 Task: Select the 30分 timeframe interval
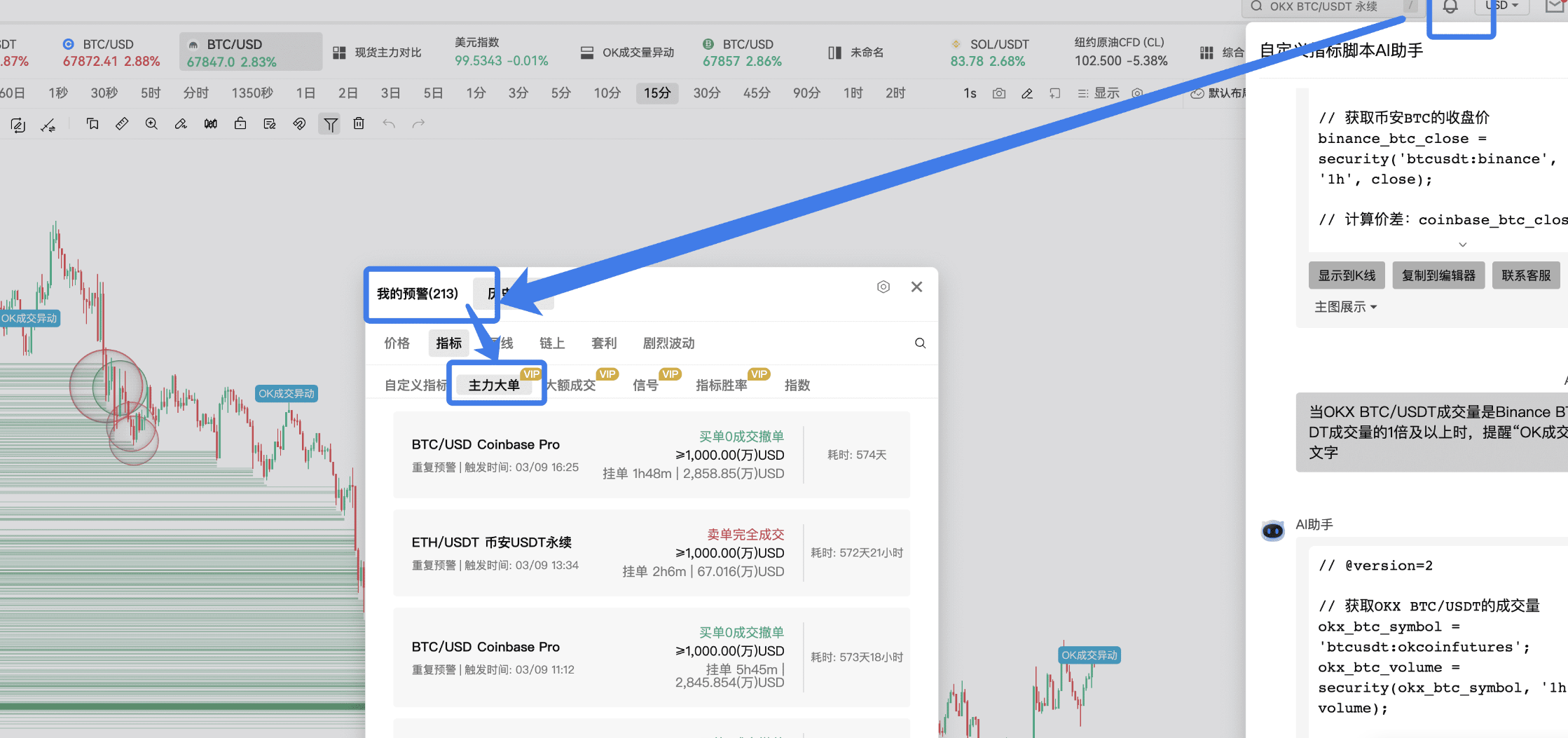pos(706,93)
